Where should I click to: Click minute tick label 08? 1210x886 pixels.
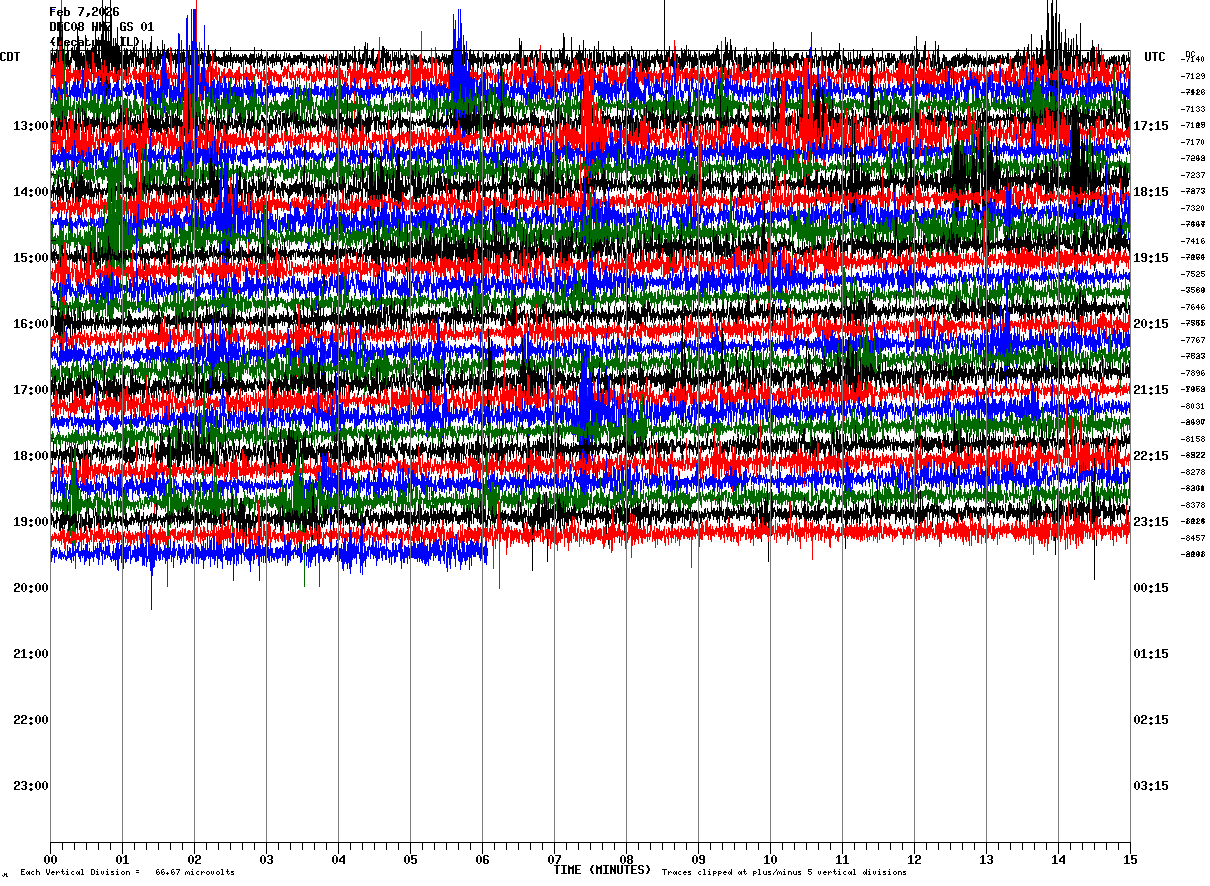[626, 859]
